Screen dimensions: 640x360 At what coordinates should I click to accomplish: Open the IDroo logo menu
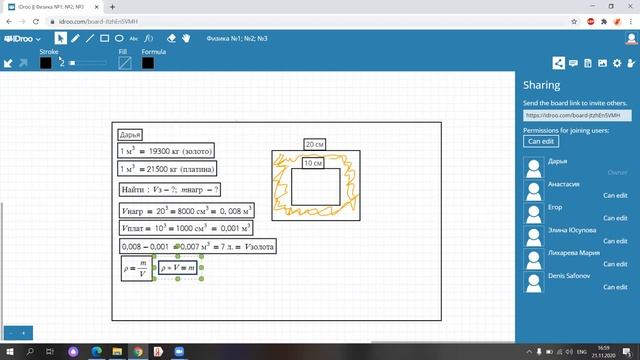point(22,39)
